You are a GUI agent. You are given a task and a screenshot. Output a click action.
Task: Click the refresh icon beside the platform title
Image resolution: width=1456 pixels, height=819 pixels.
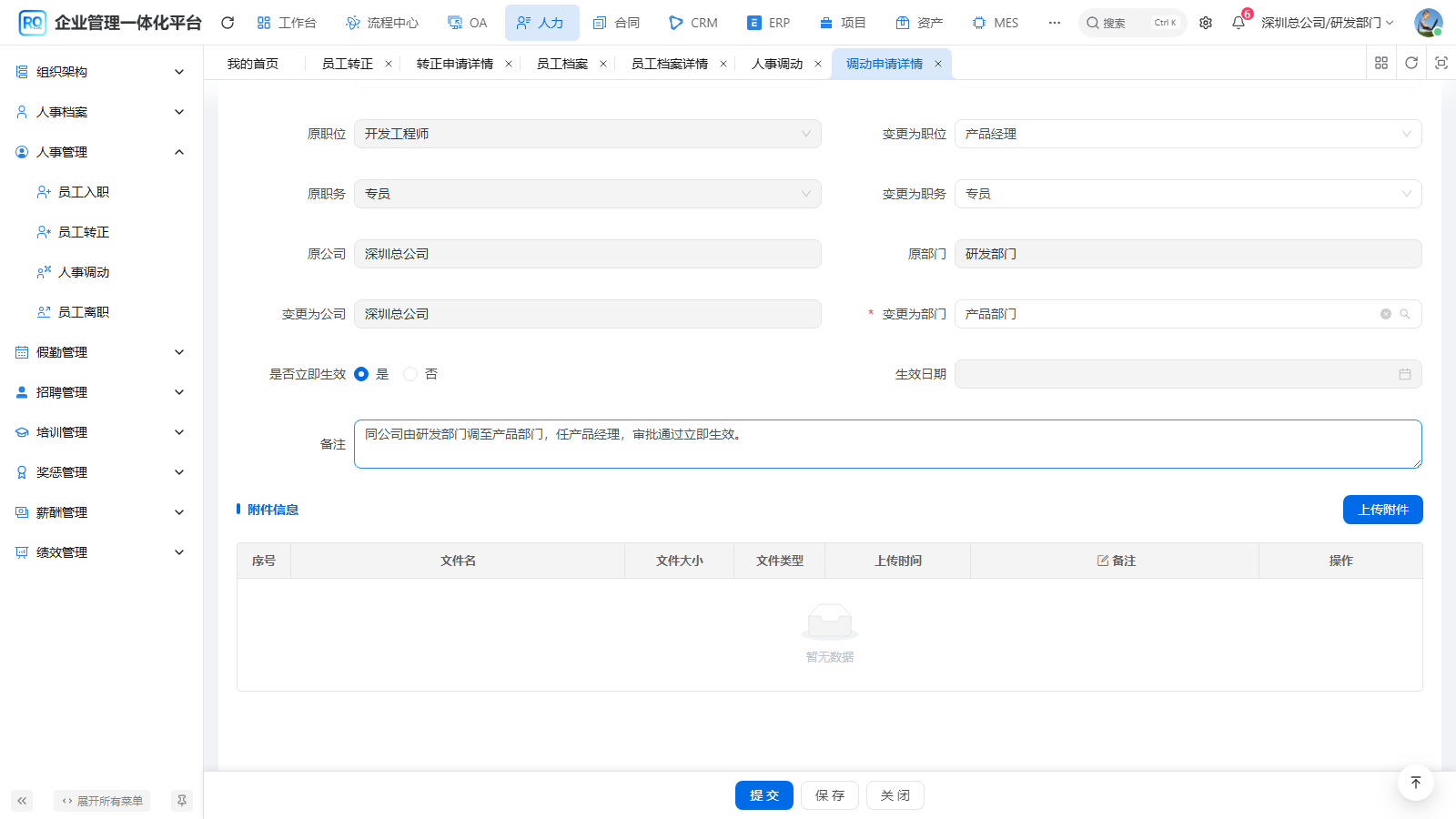click(227, 23)
